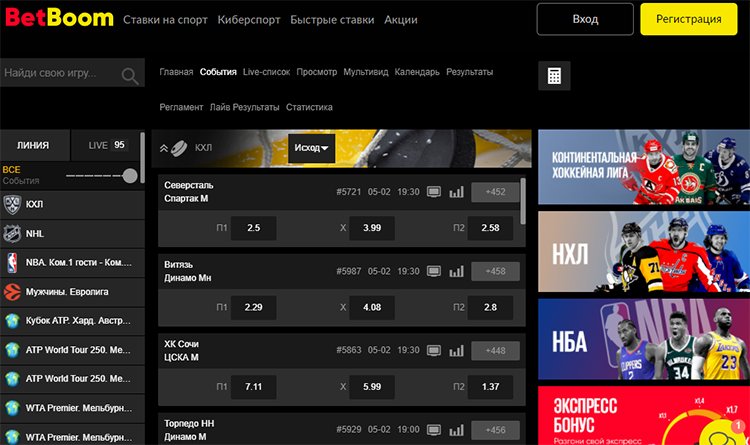Click the Вход login button
This screenshot has width=750, height=445.
585,19
